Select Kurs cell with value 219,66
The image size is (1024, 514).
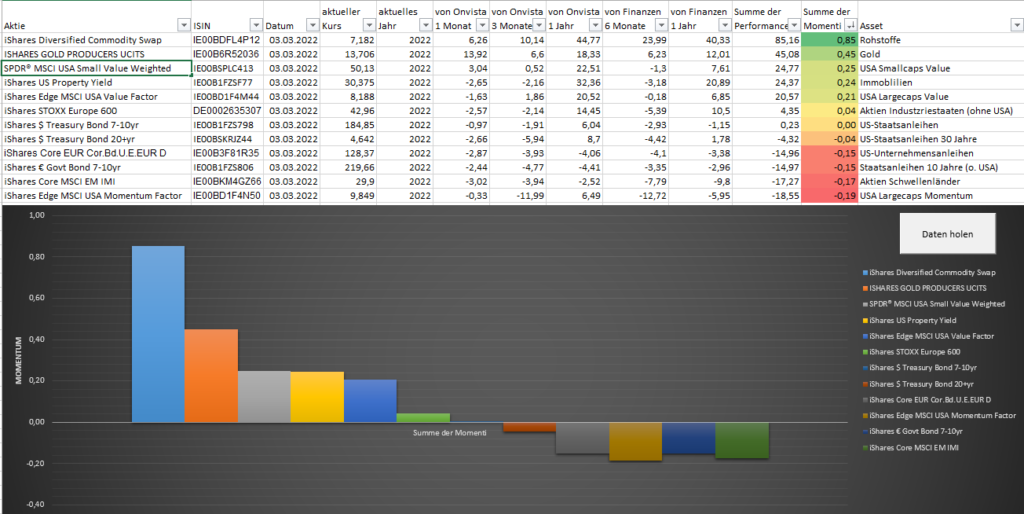pyautogui.click(x=348, y=168)
